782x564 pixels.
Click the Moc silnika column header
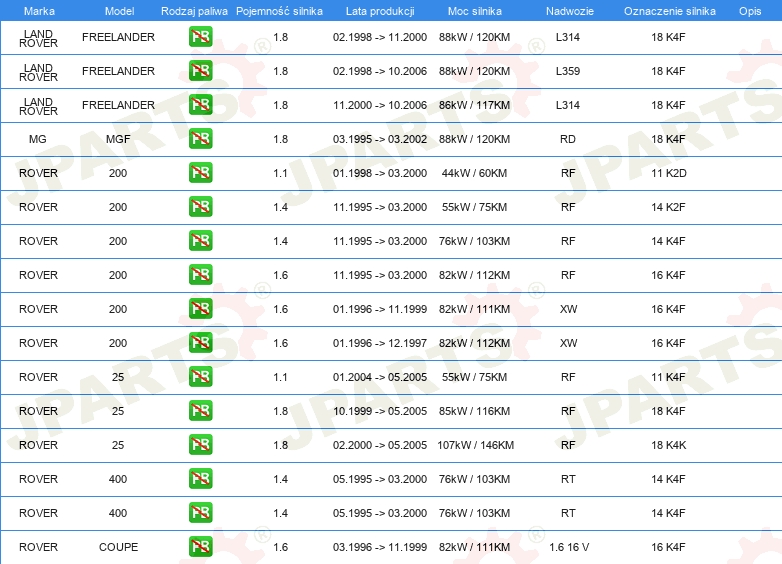pos(475,11)
